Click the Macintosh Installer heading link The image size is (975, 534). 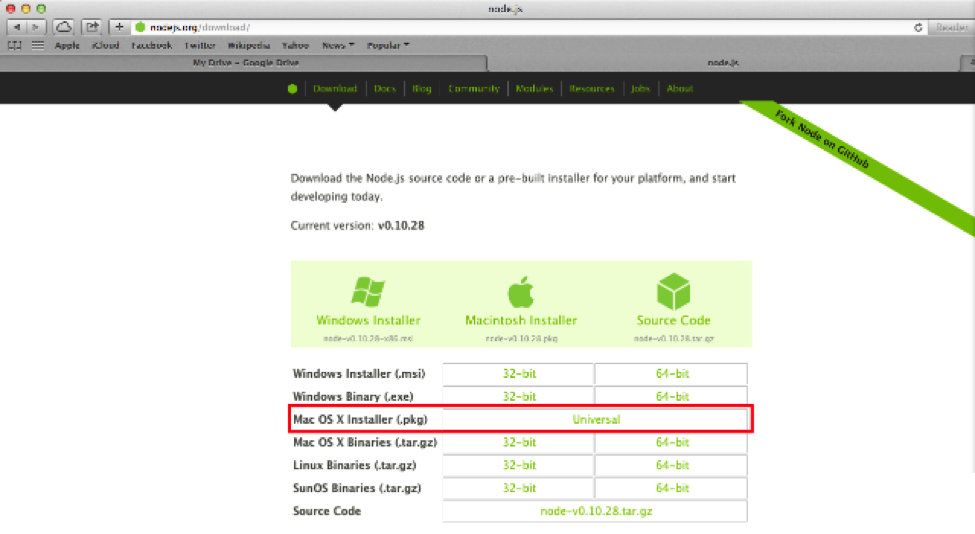521,321
